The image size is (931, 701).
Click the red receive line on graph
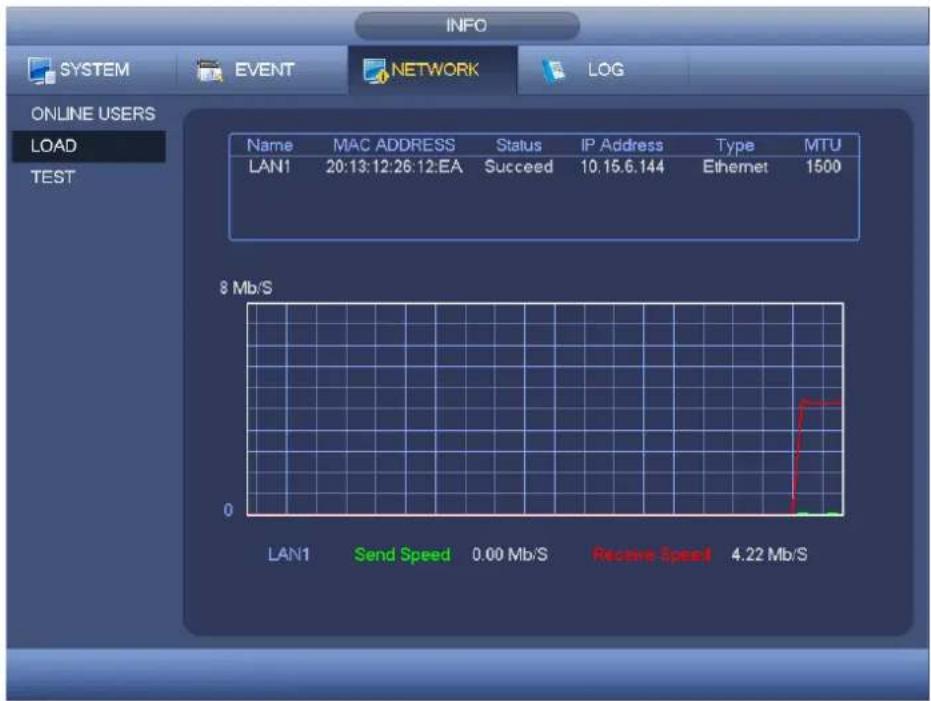[822, 404]
